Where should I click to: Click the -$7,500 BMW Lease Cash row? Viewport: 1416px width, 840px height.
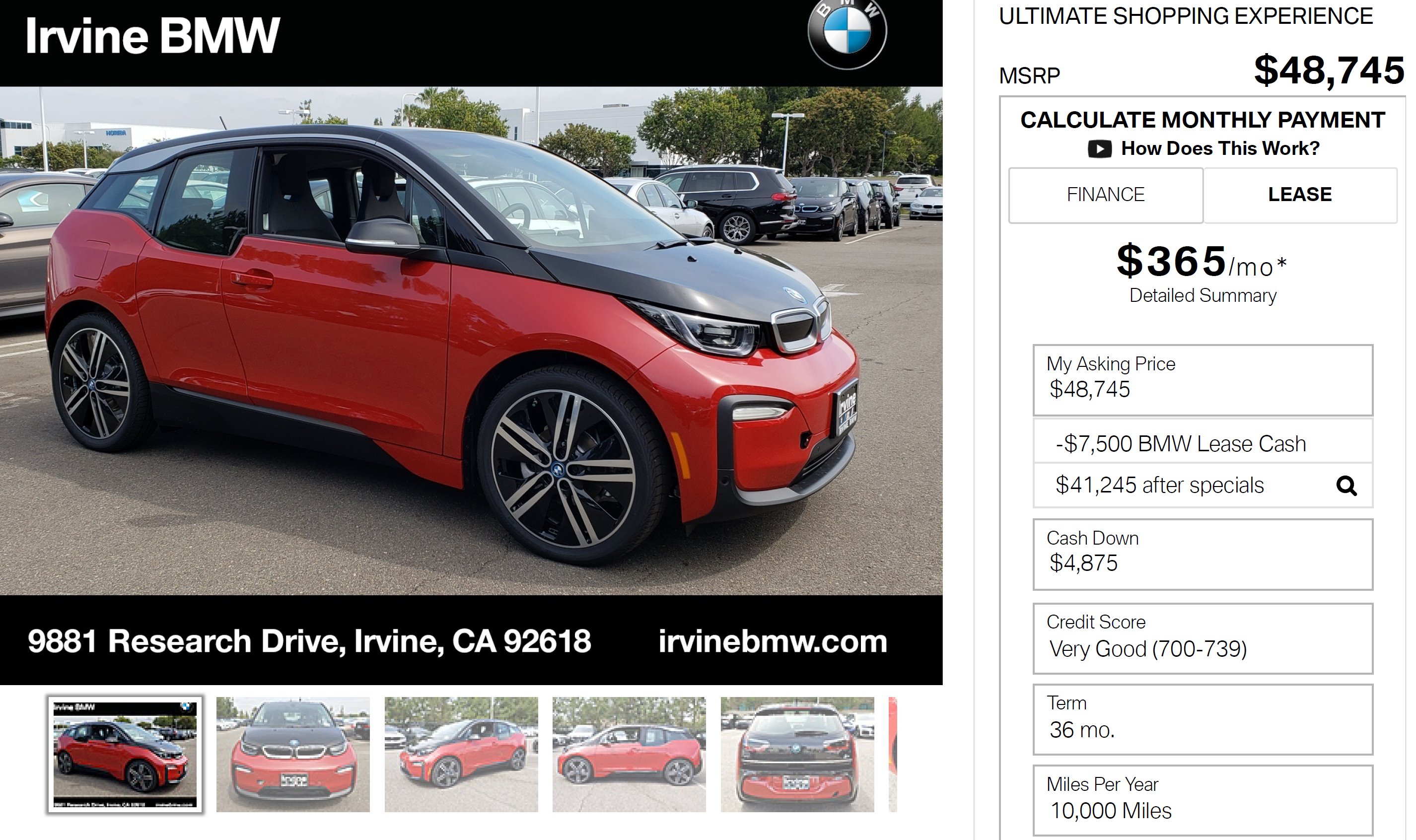pyautogui.click(x=1203, y=443)
